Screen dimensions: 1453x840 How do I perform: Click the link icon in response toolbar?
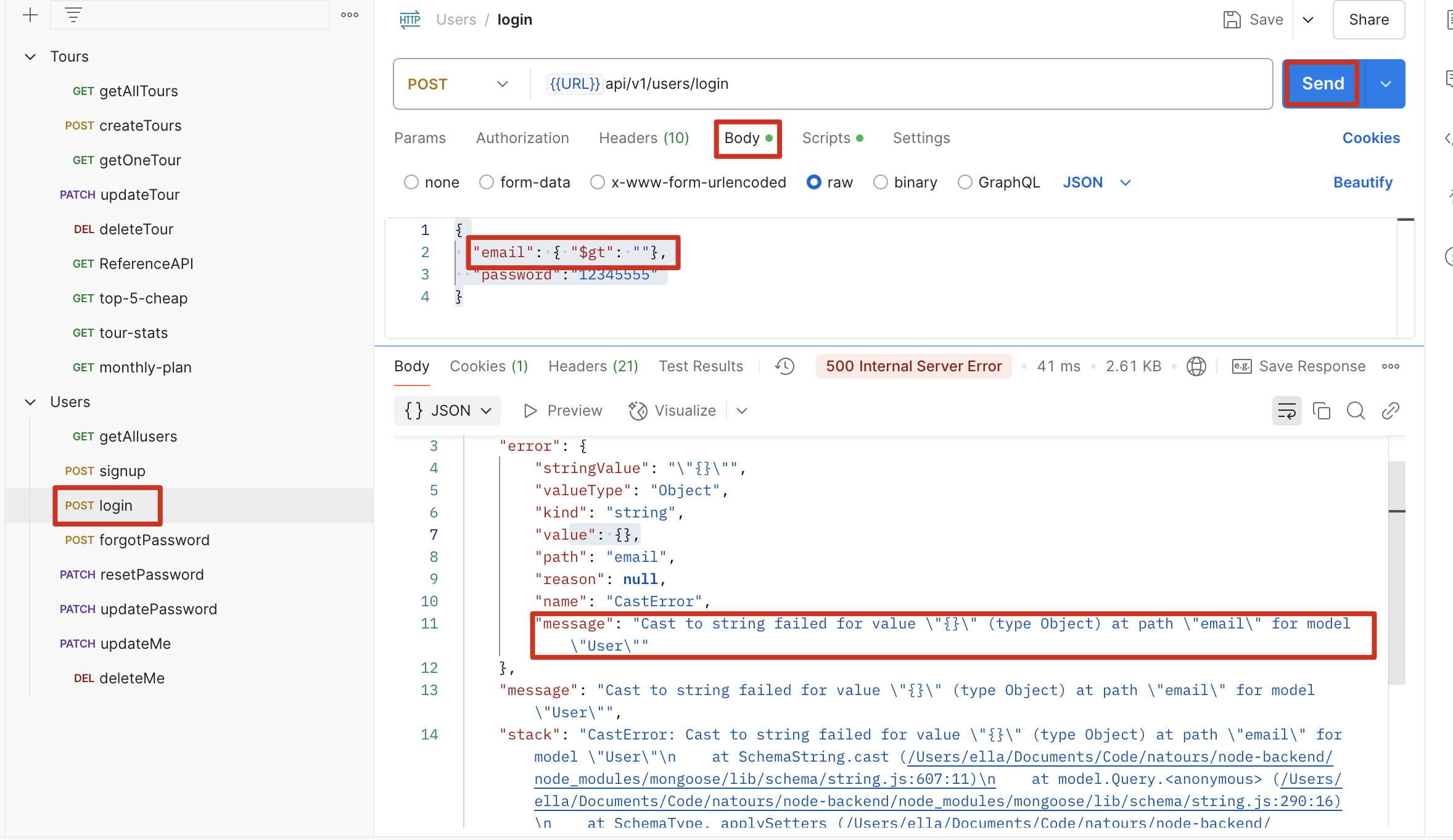point(1390,411)
